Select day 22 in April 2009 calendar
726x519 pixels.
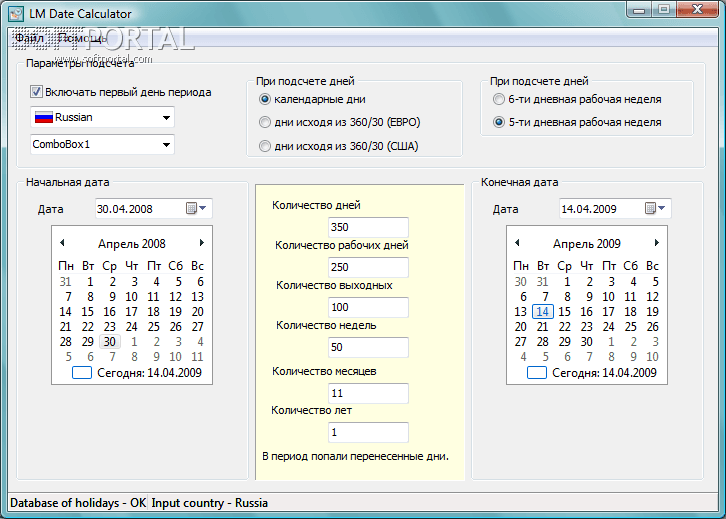pyautogui.click(x=564, y=326)
